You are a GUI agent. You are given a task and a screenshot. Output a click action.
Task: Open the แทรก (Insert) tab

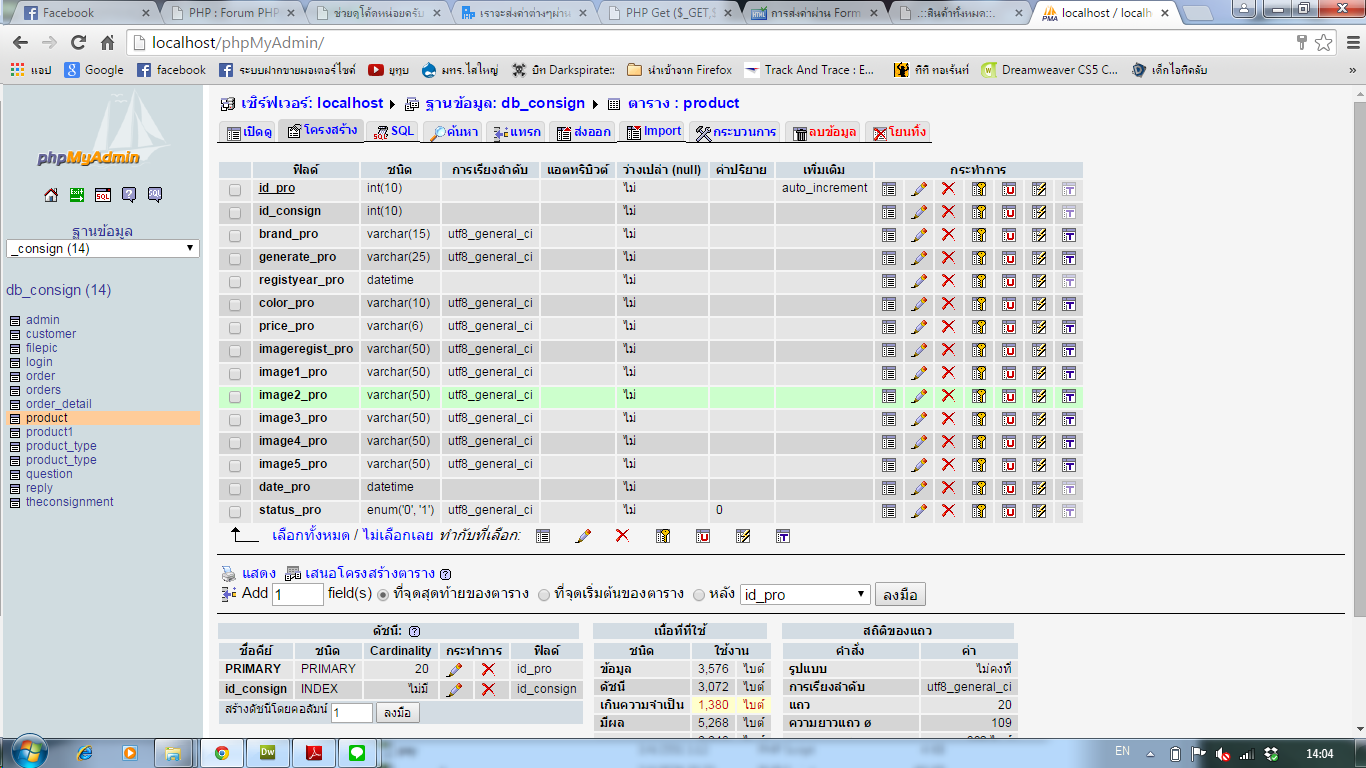515,132
